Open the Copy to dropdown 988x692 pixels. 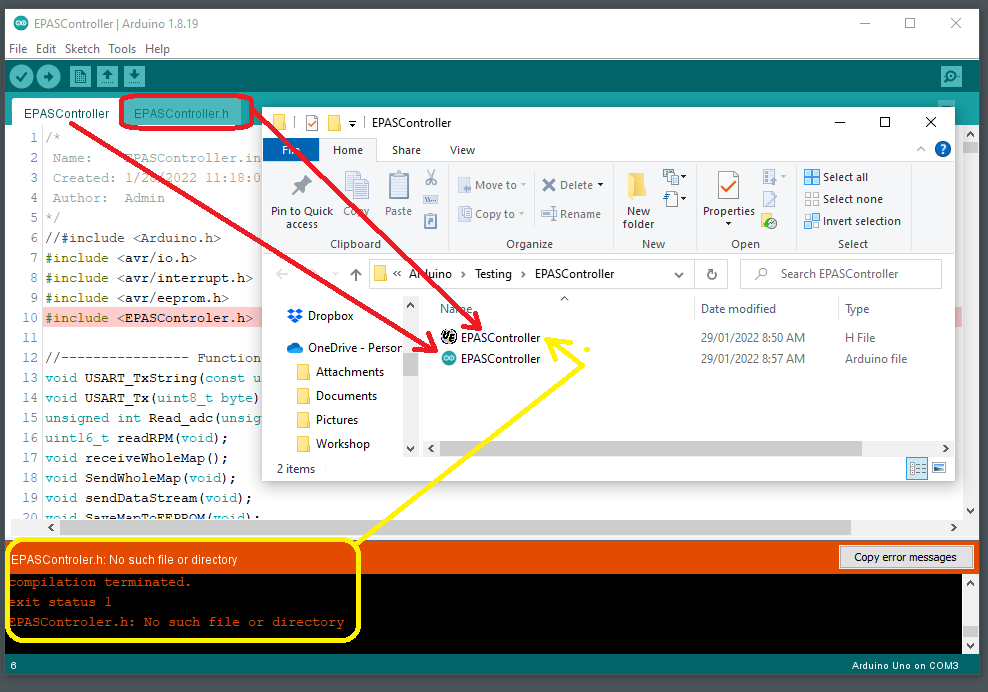491,213
